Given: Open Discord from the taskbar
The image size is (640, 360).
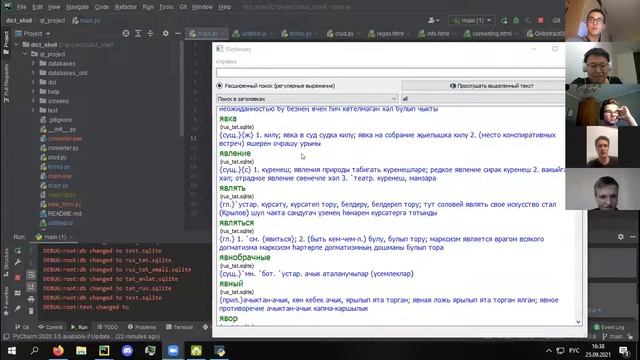Looking at the screenshot, I should pyautogui.click(x=127, y=351).
